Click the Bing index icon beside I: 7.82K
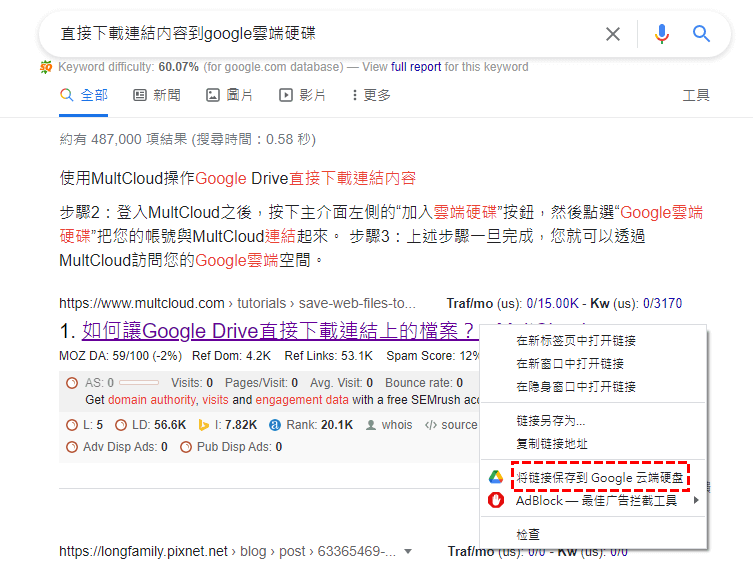Screen dimensions: 753x564 pos(203,425)
